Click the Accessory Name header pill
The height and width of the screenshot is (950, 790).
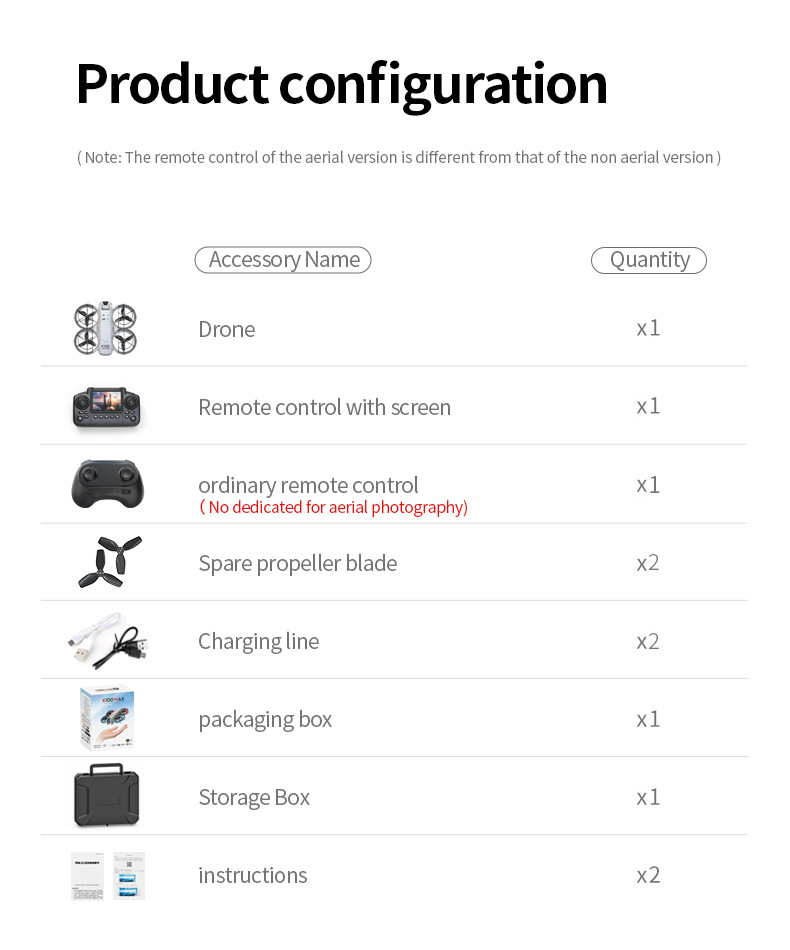pos(283,260)
